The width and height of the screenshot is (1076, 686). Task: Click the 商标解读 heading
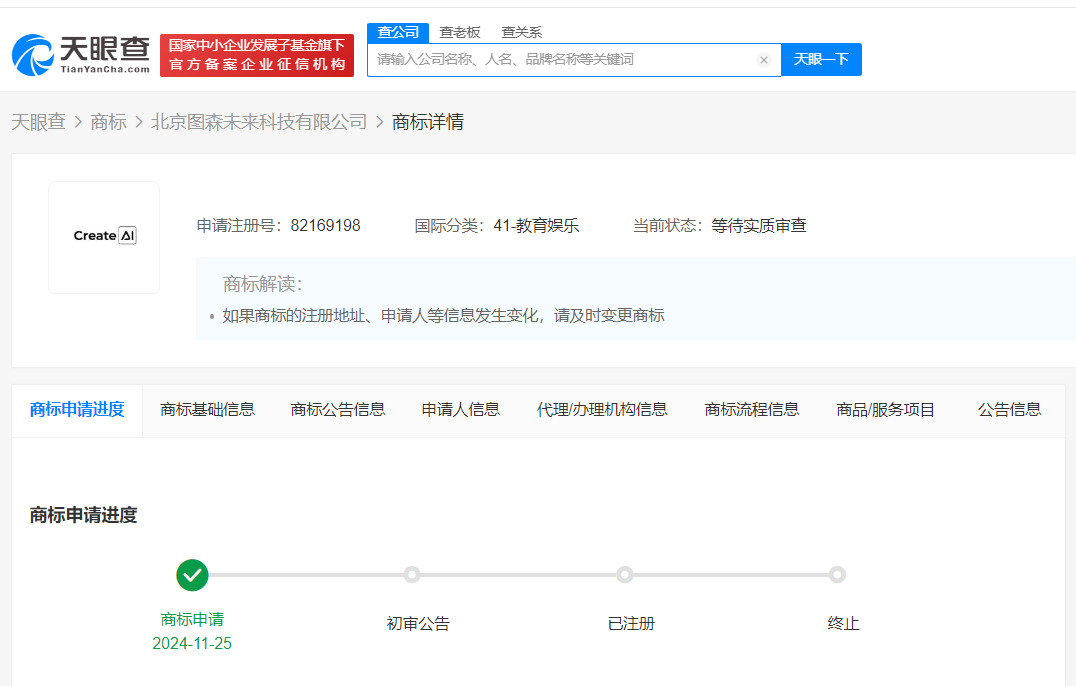(263, 284)
